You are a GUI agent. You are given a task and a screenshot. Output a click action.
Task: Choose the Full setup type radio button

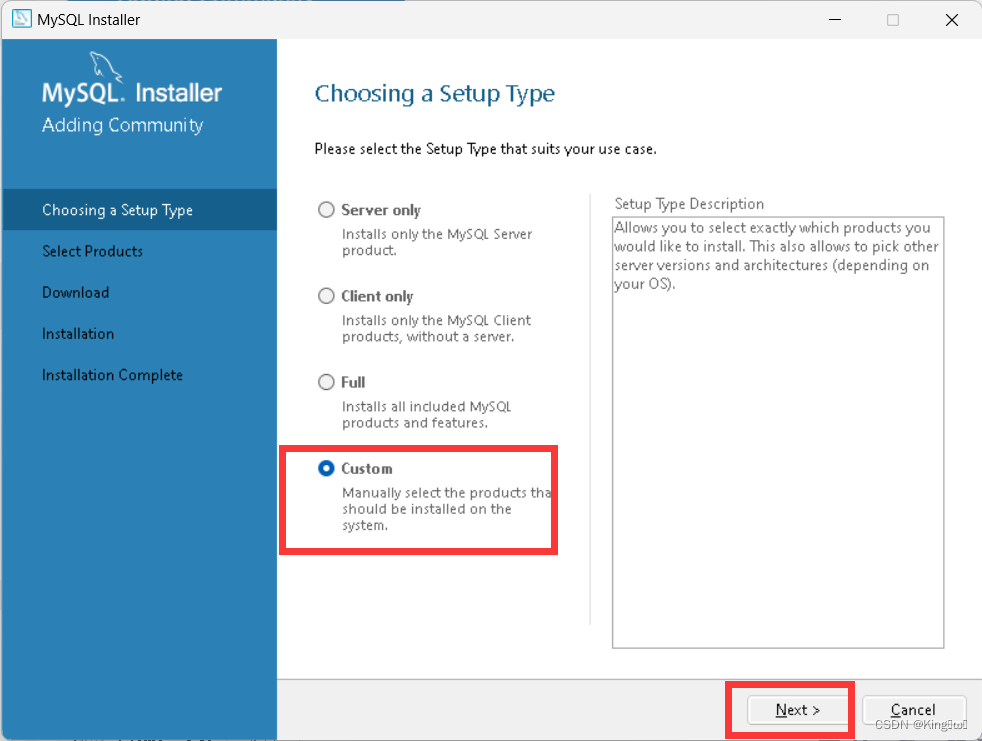pos(326,382)
